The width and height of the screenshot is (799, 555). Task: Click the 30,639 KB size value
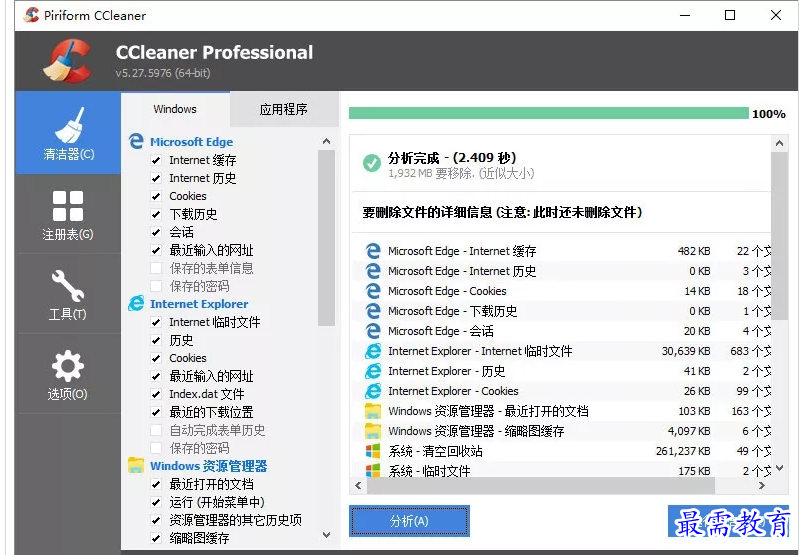click(x=686, y=351)
